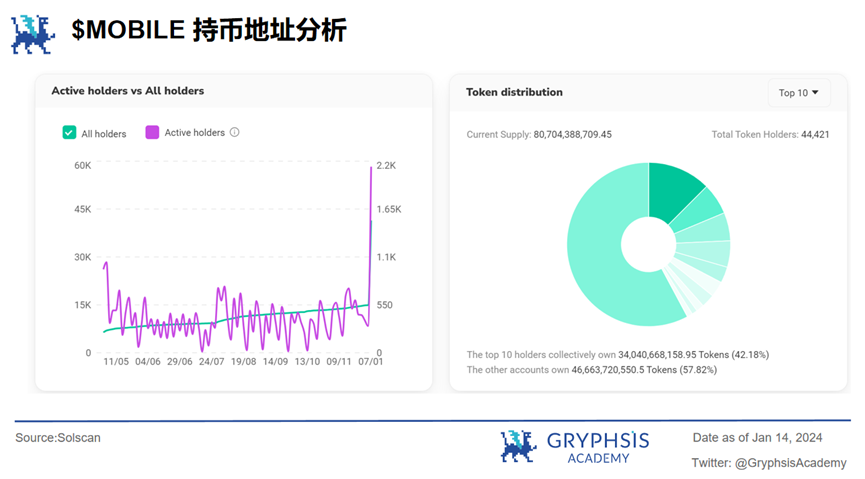Click the GRYPHSIS ACADEMY wordmark in the footer
865x479 pixels.
(597, 447)
